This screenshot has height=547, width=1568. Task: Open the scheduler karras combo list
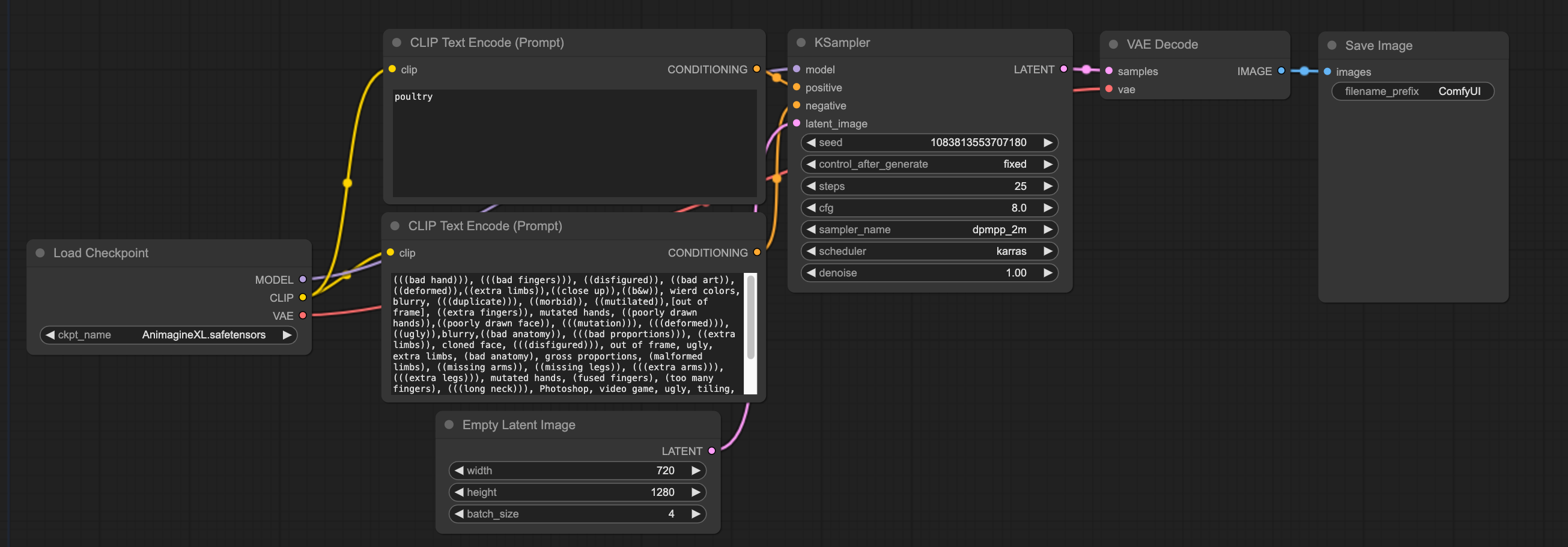(x=929, y=251)
